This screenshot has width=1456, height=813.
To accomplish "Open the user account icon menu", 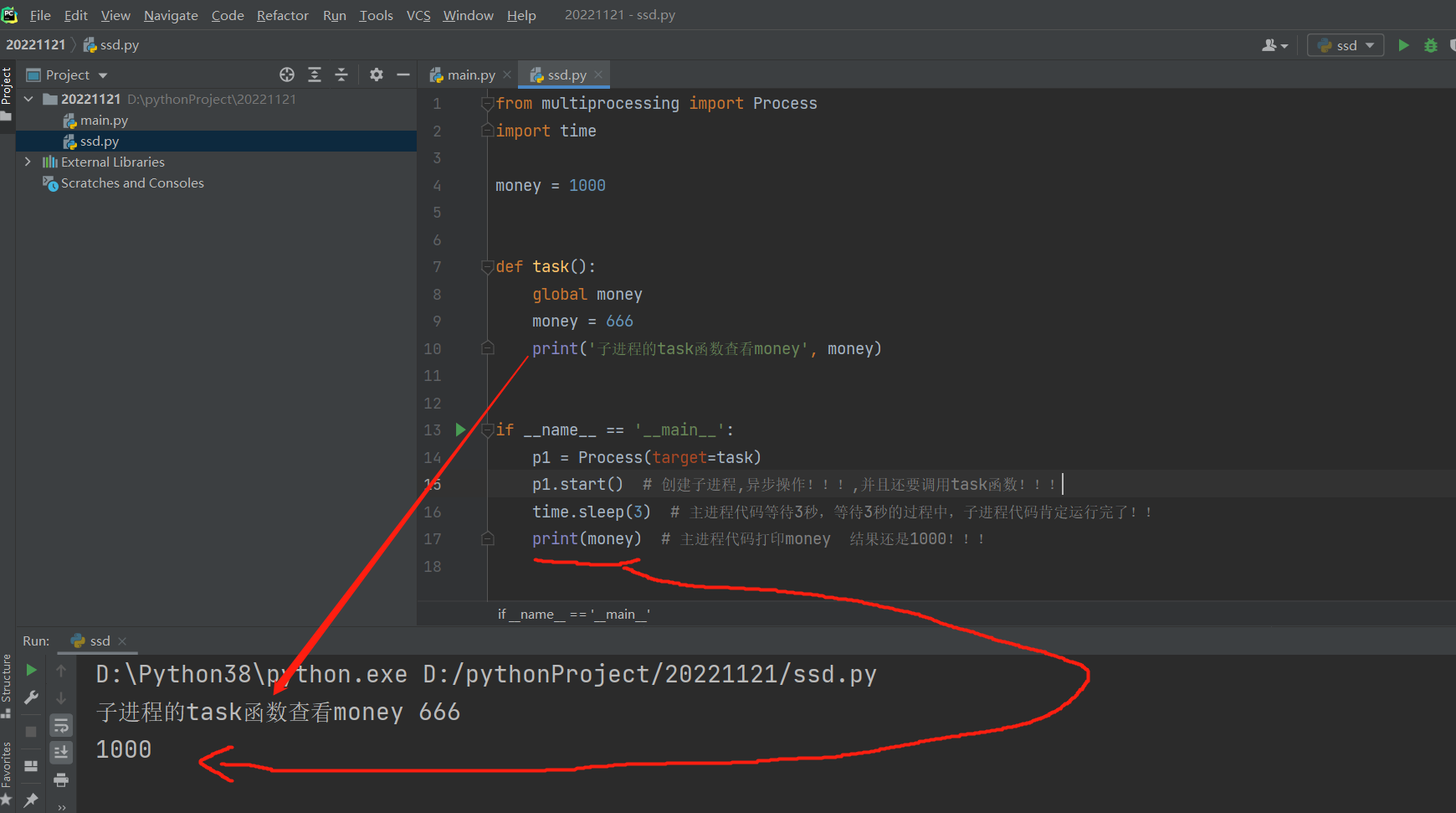I will [1274, 45].
